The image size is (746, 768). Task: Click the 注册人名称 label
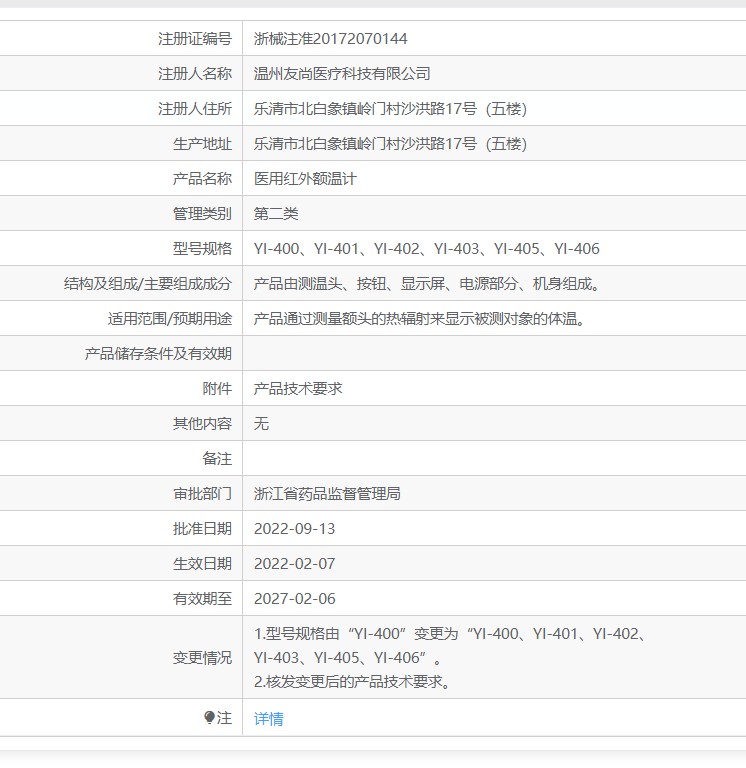point(194,73)
